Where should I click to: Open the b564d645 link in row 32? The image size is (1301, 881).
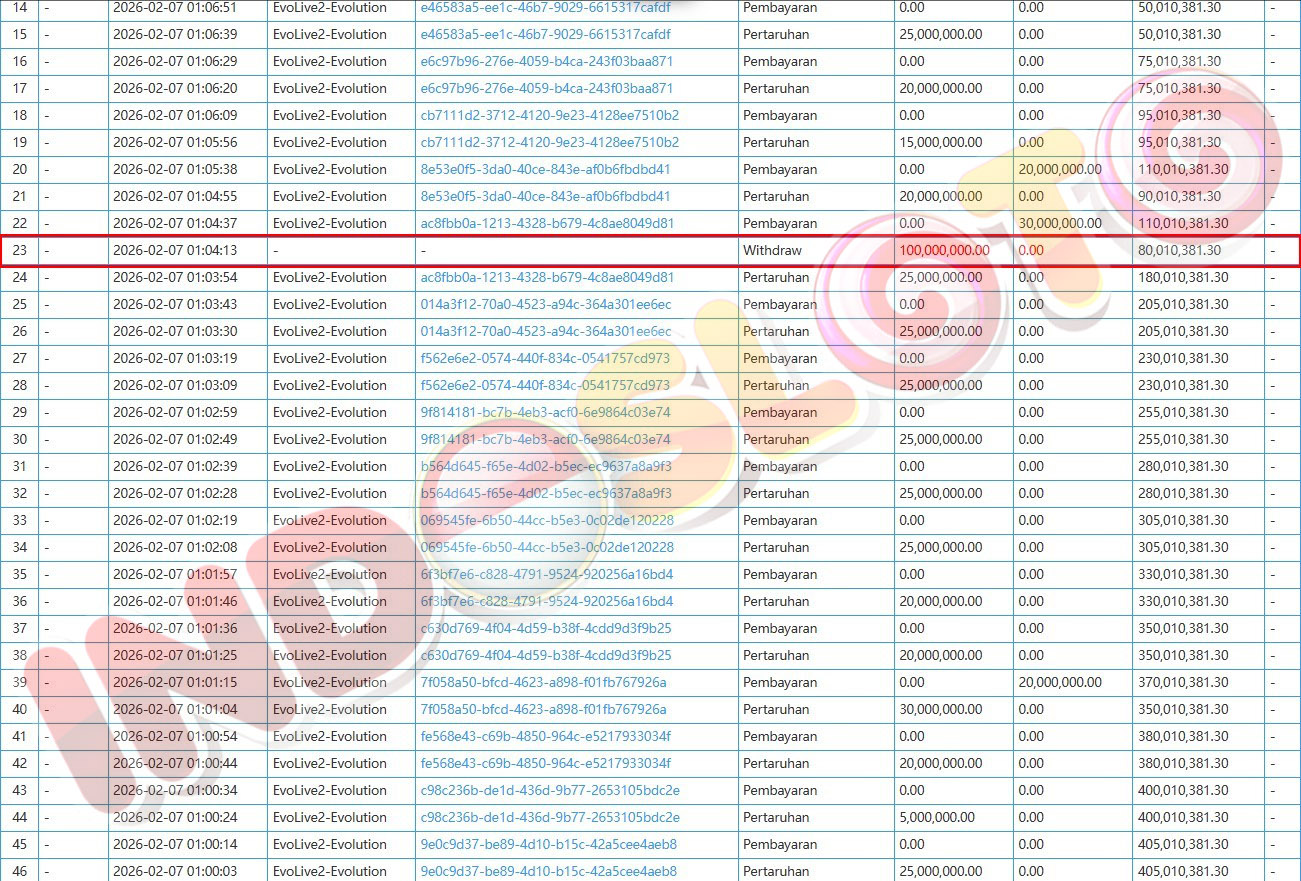545,493
